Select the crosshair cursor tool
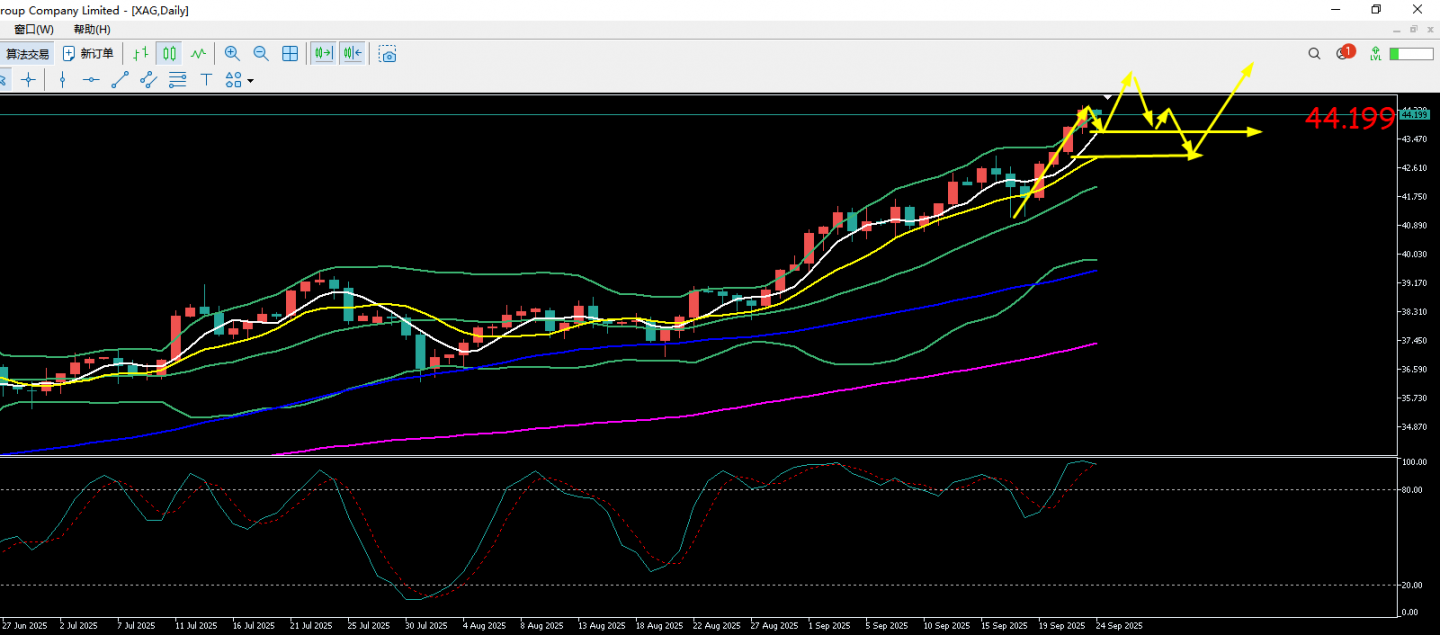 point(28,80)
